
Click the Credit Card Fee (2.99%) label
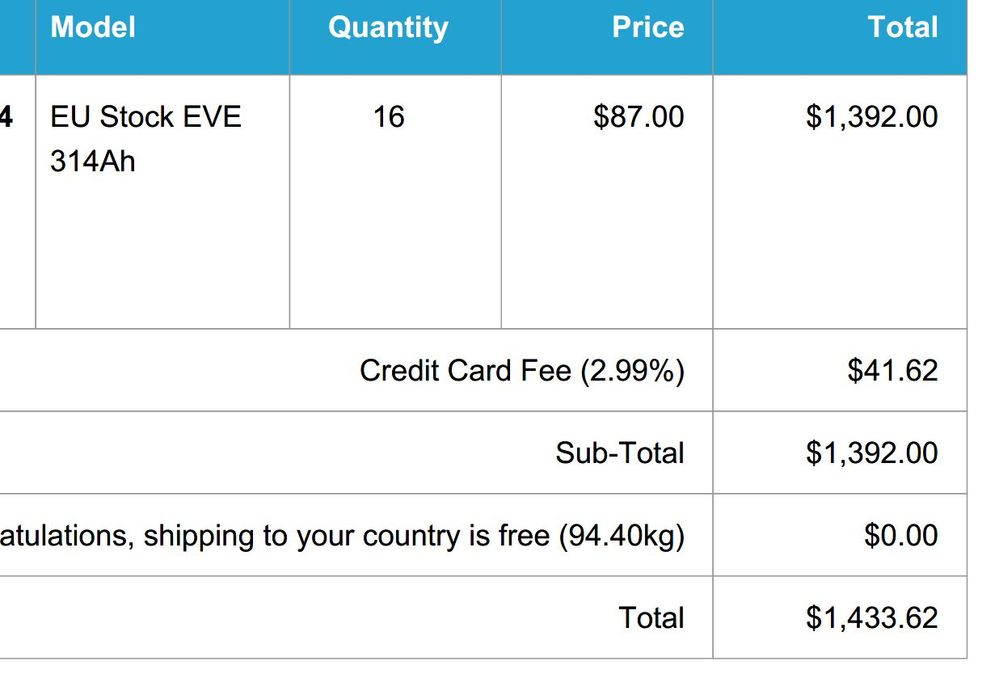click(x=522, y=371)
